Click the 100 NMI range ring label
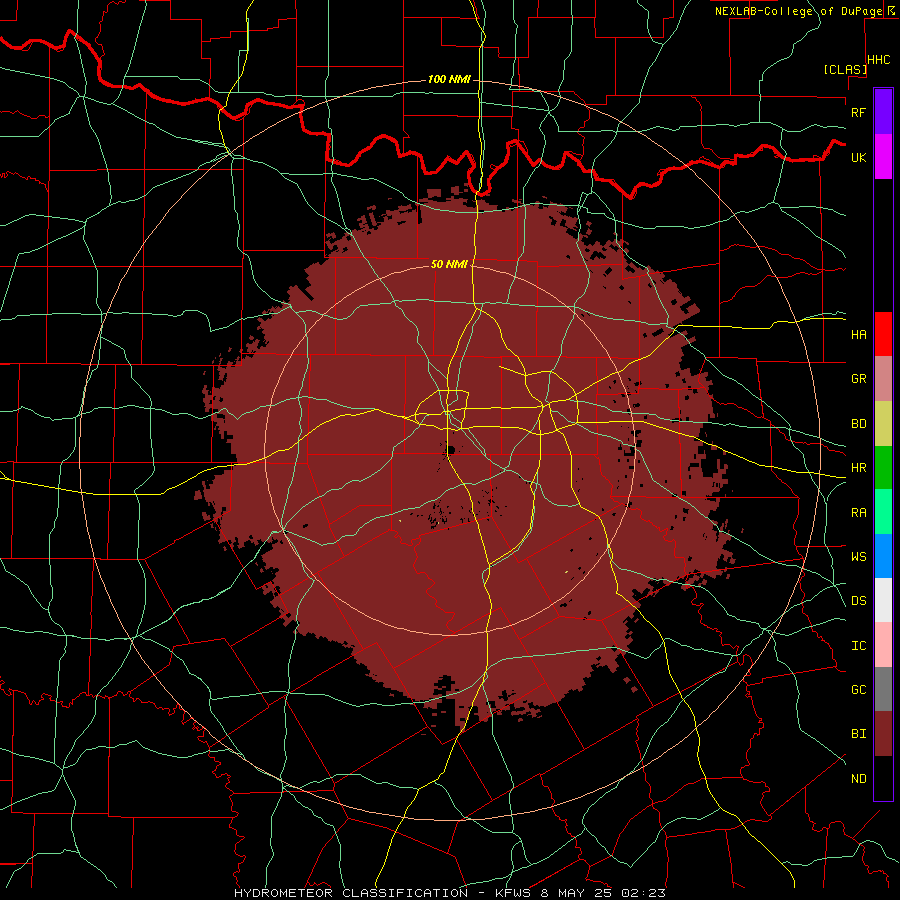The height and width of the screenshot is (900, 900). coord(449,79)
